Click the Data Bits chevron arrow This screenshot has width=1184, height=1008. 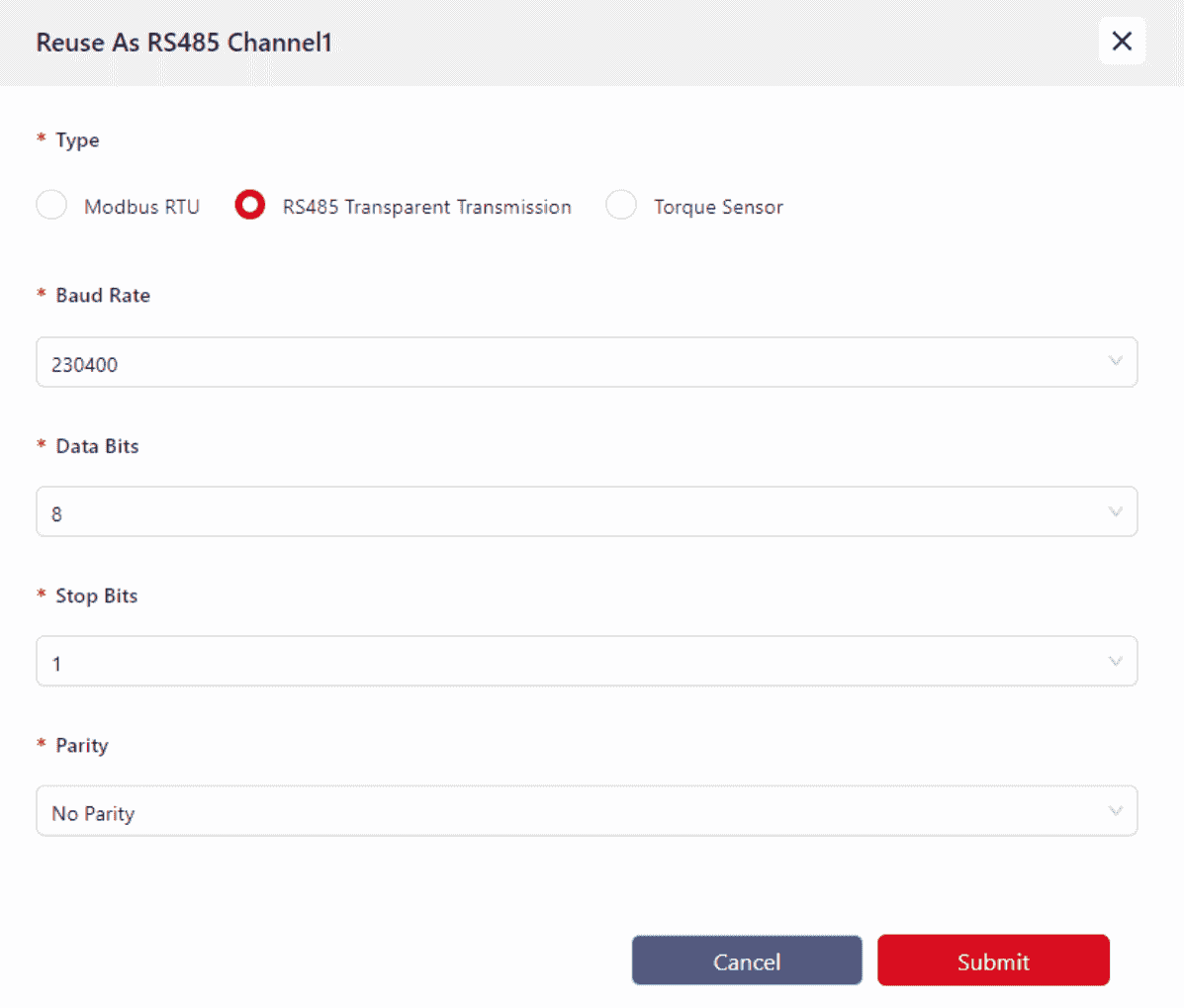point(1115,511)
